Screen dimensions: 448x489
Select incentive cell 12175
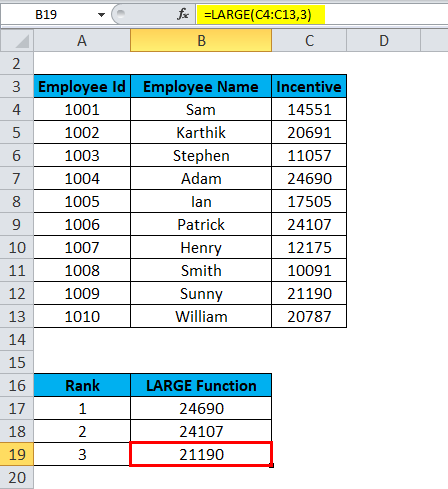(x=309, y=247)
